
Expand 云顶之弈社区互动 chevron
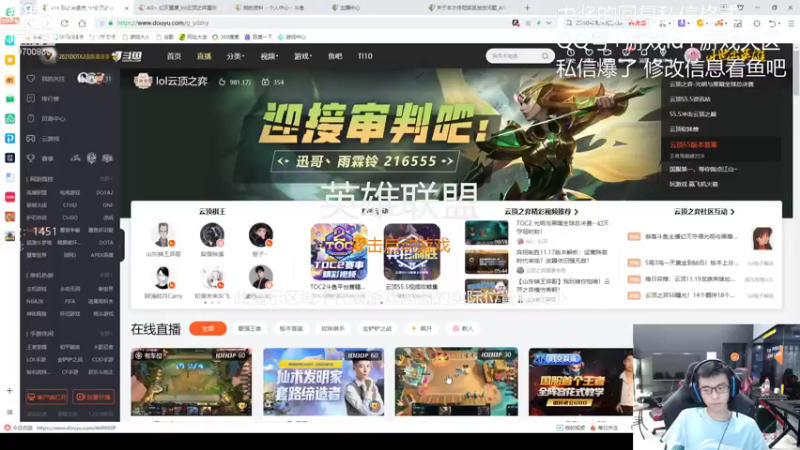point(732,212)
